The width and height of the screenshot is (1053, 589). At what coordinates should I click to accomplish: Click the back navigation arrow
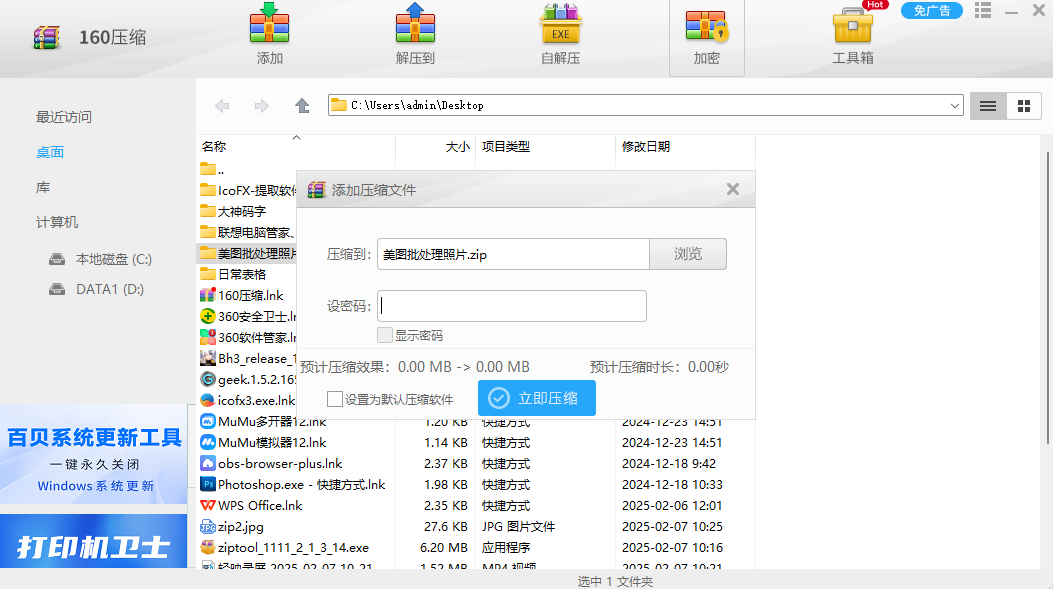[x=222, y=105]
